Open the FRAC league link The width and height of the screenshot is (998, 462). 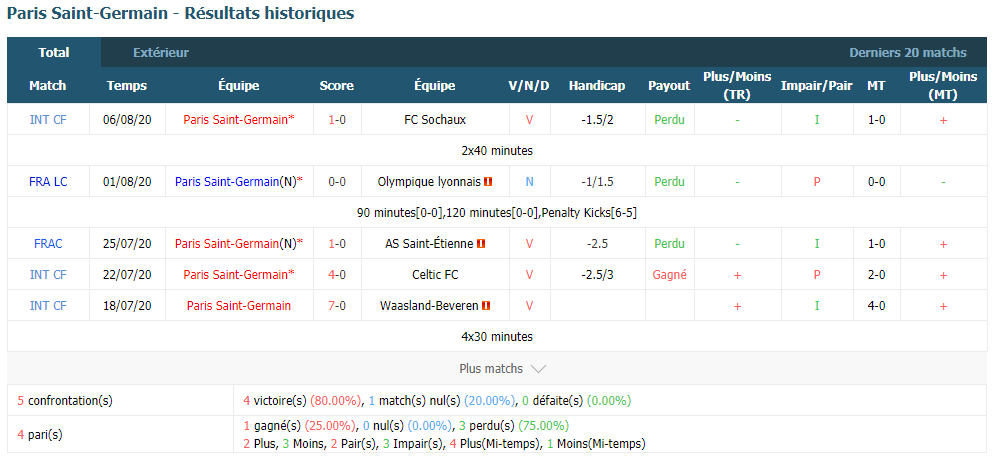coord(48,244)
